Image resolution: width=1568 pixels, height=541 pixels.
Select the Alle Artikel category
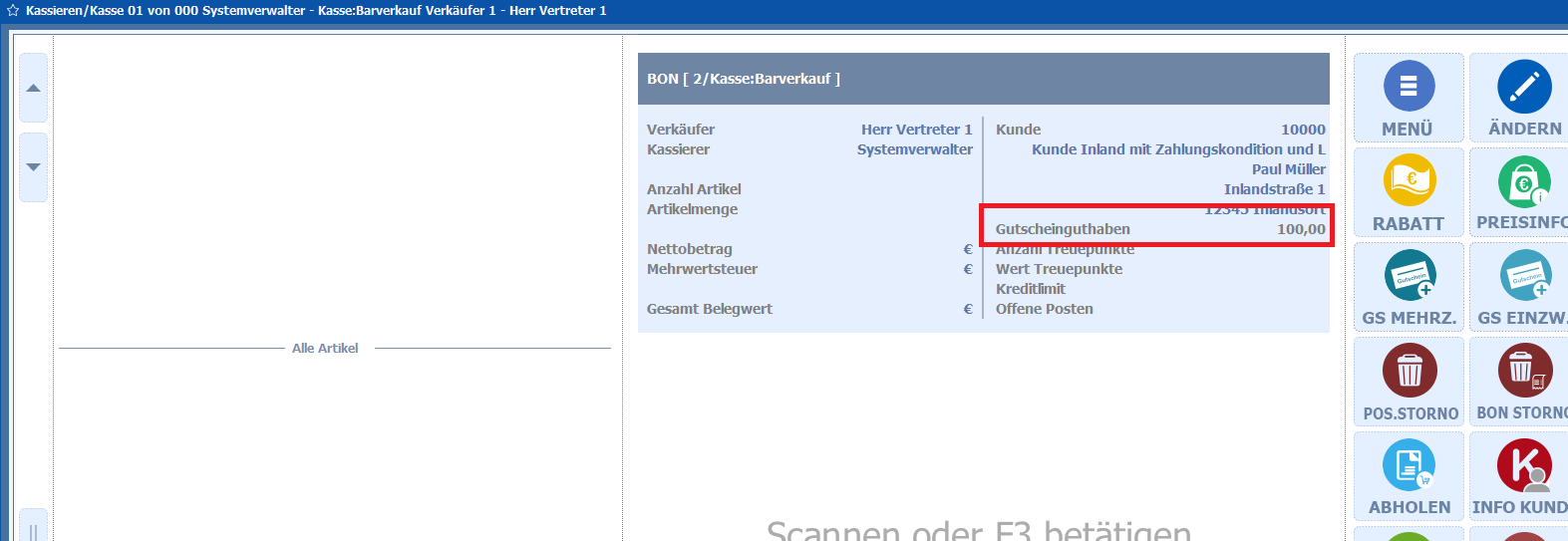325,349
